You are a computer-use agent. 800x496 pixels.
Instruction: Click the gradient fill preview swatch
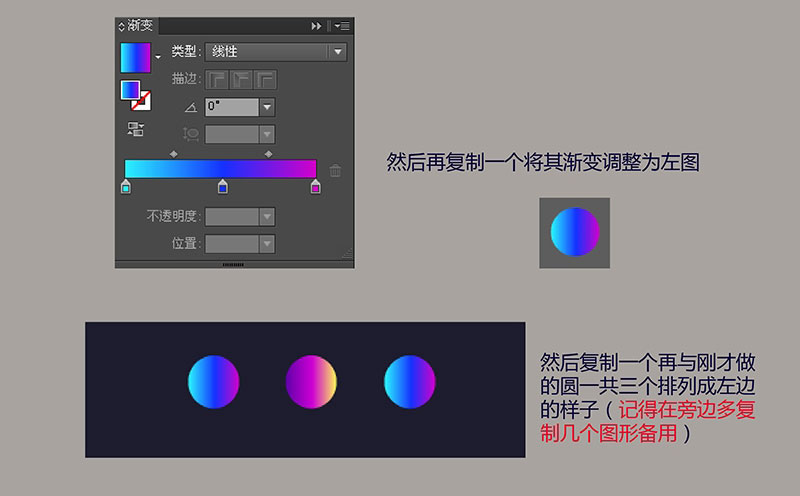pyautogui.click(x=135, y=58)
